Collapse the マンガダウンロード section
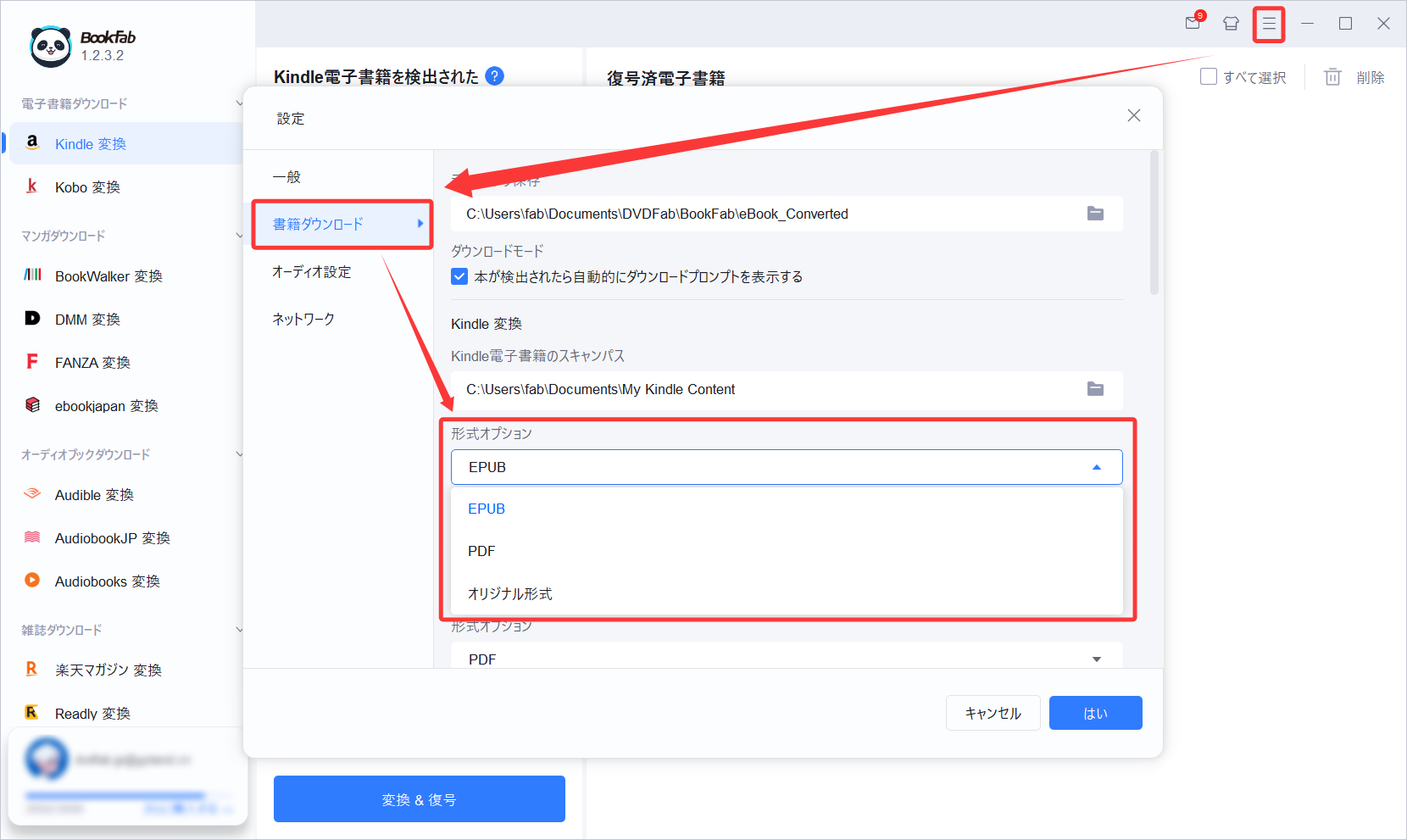 (239, 236)
